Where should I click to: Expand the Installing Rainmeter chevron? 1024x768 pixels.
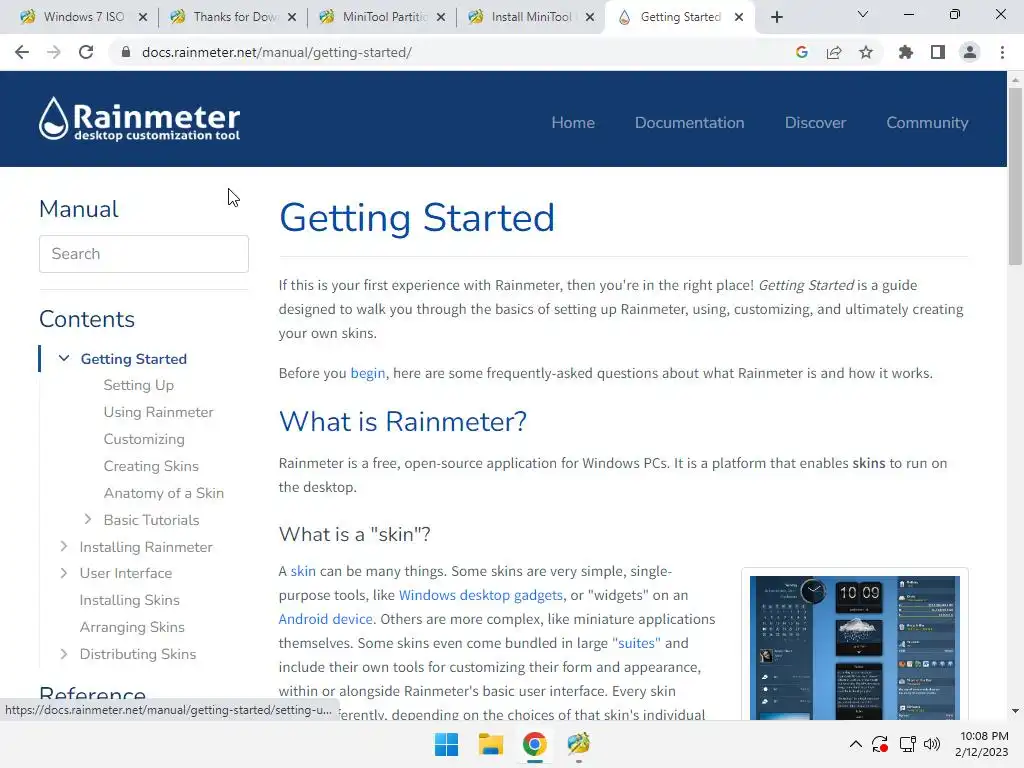pos(63,546)
